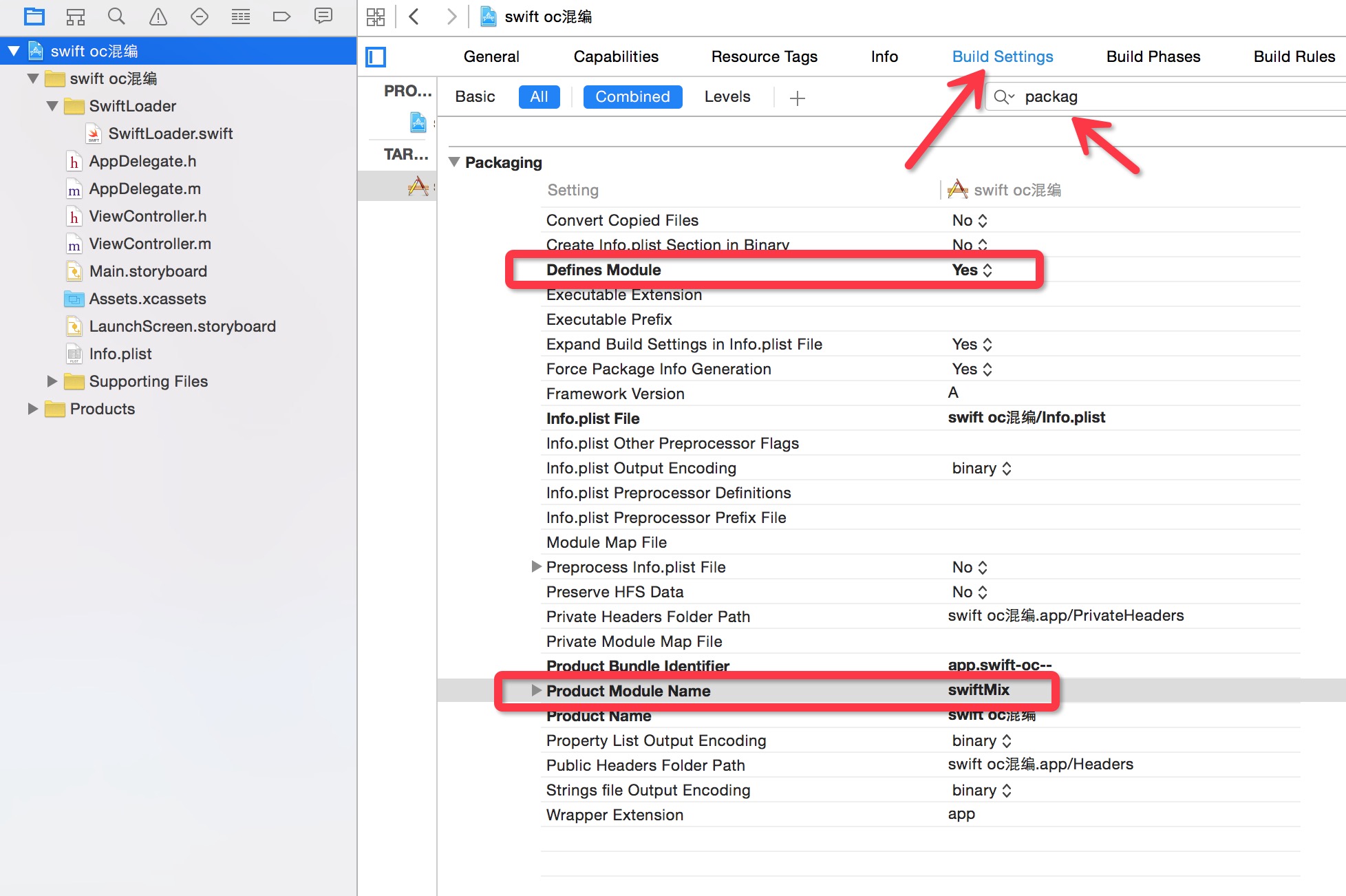
Task: Click the SwiftLoader.swift file icon
Action: point(94,134)
